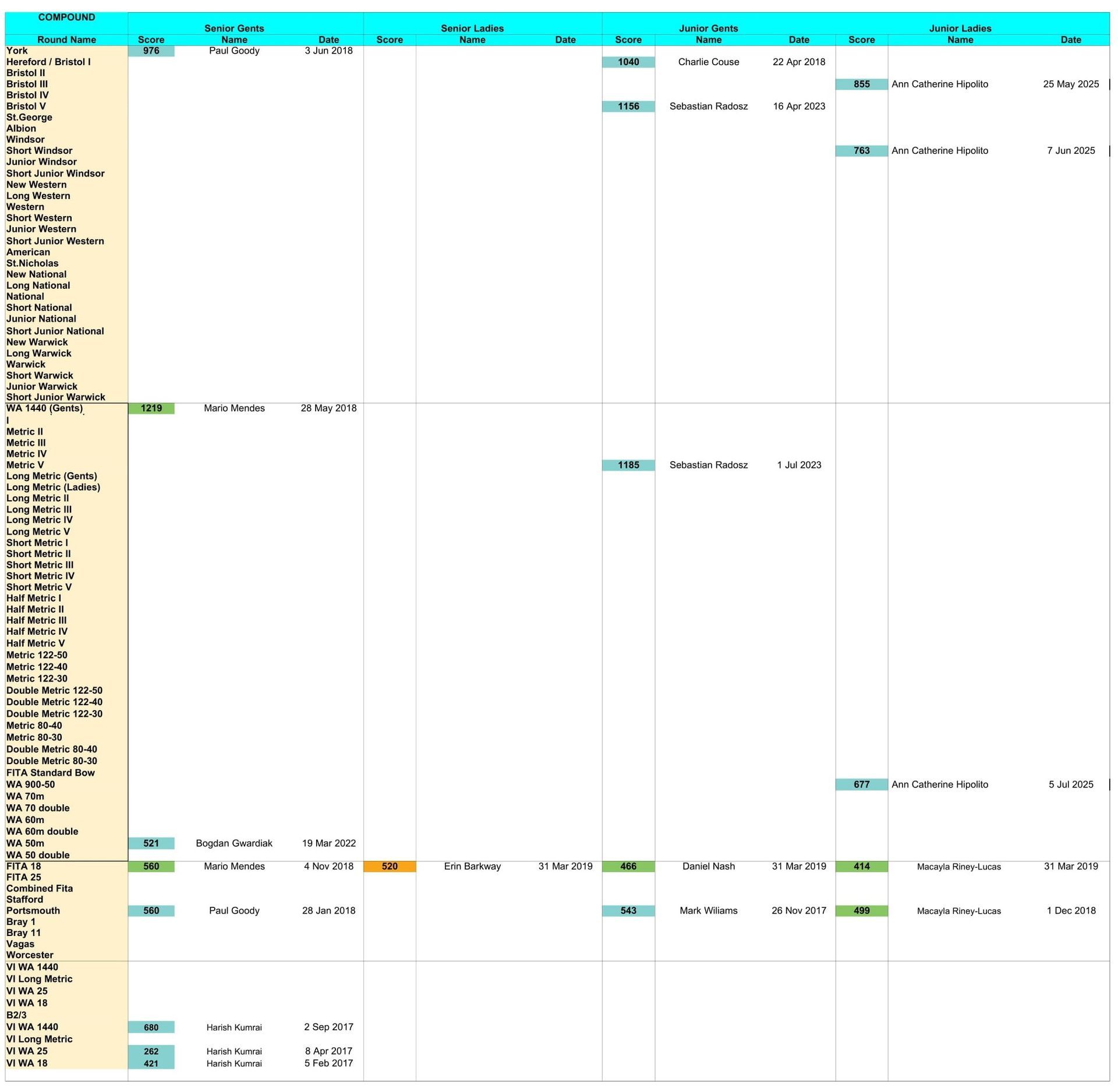Select the 1156 Bristol V score
Screen dimensions: 1118x1092
pyautogui.click(x=628, y=106)
